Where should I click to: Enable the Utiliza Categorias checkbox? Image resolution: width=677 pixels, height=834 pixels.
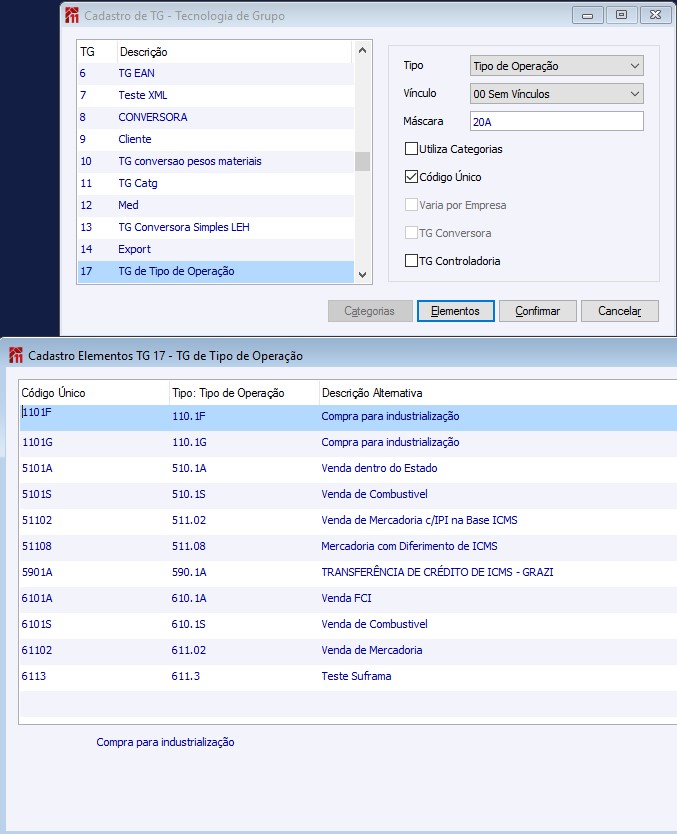[x=411, y=148]
